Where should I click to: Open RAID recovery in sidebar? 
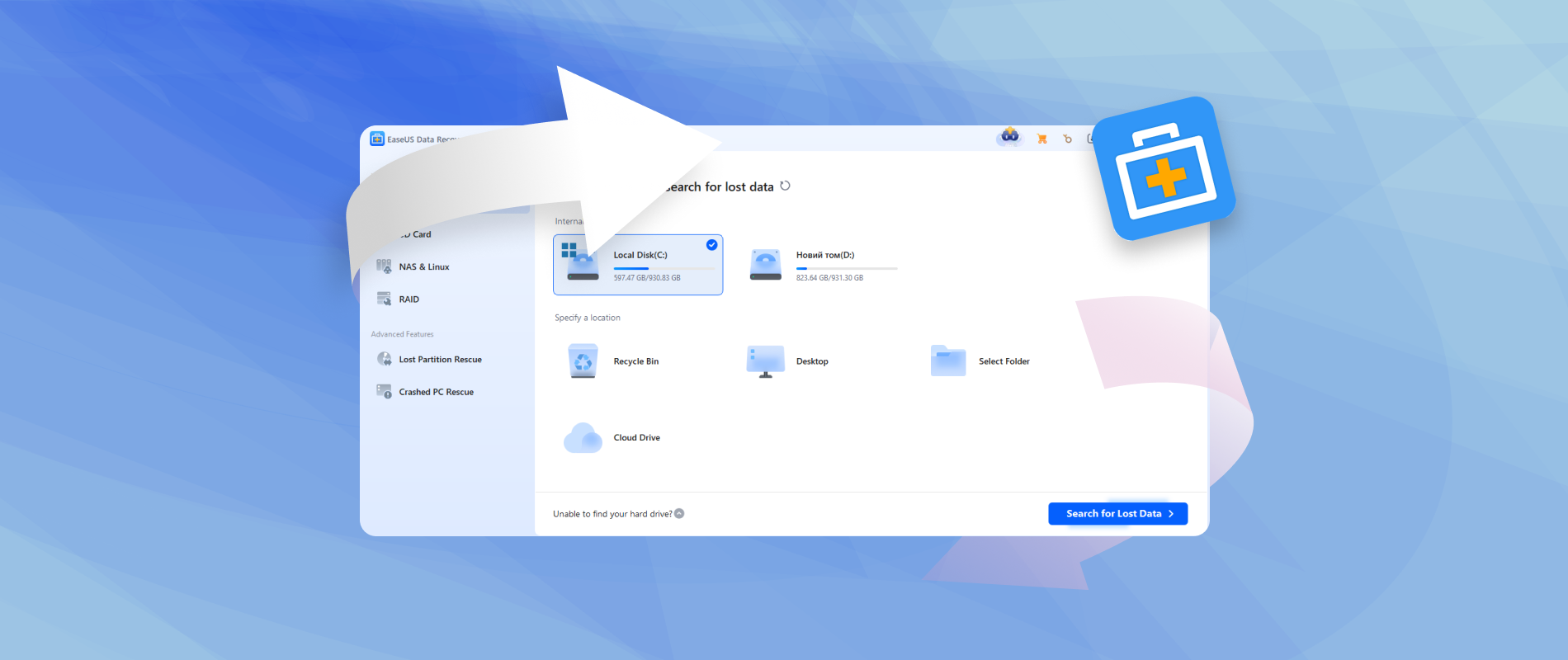409,299
